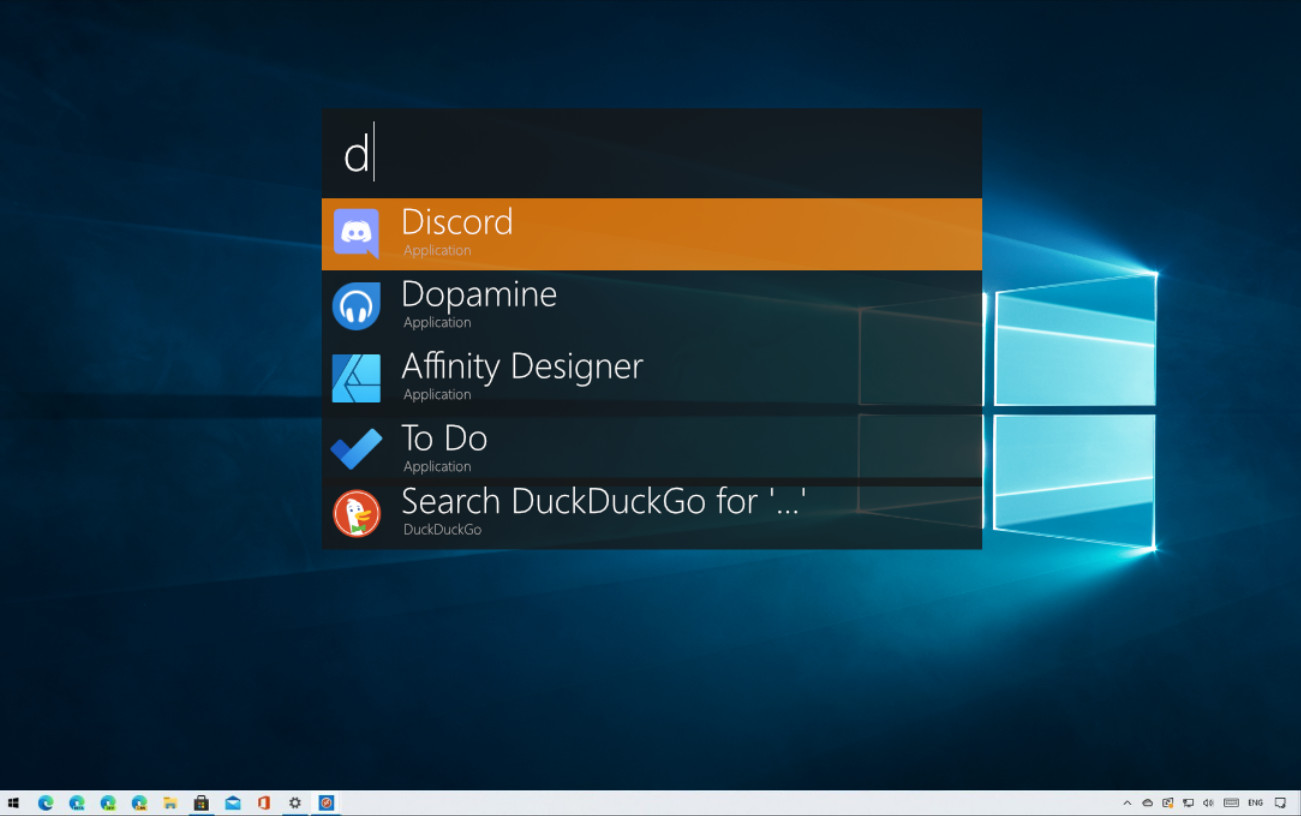Open the touch keyboard tray icon

[1231, 803]
